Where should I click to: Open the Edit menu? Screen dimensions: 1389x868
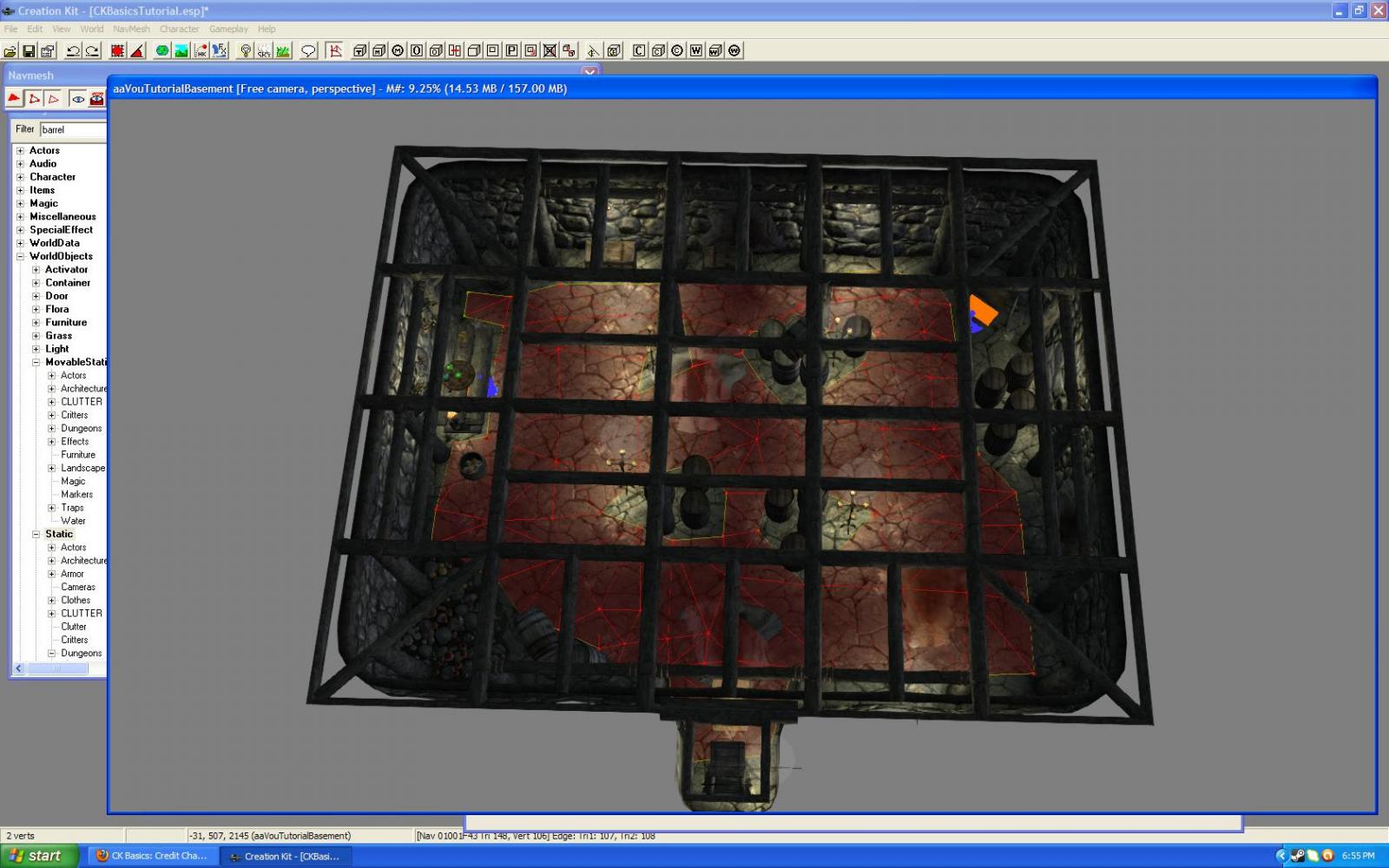tap(35, 29)
